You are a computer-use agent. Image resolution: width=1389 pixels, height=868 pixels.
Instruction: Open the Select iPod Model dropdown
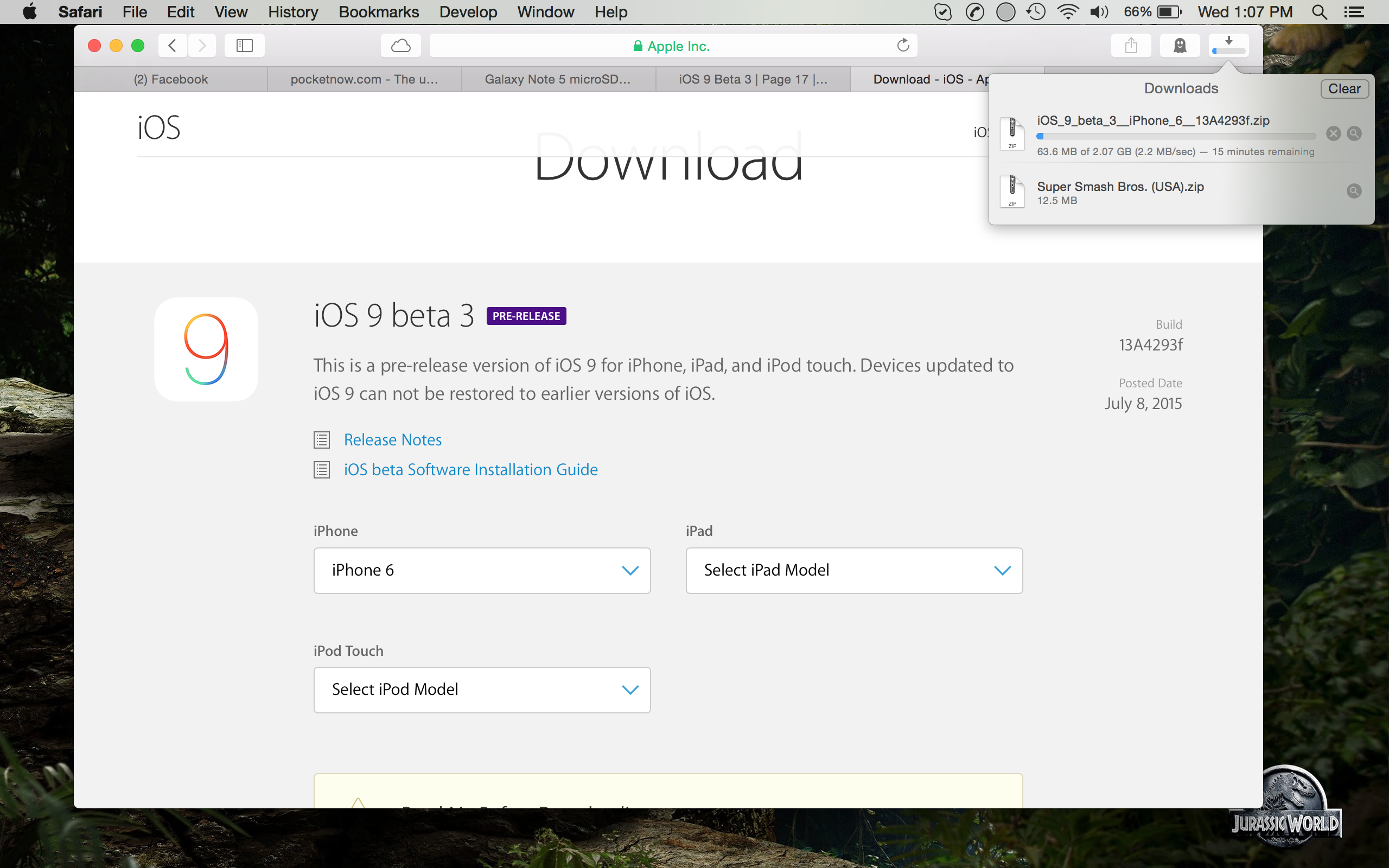coord(482,690)
